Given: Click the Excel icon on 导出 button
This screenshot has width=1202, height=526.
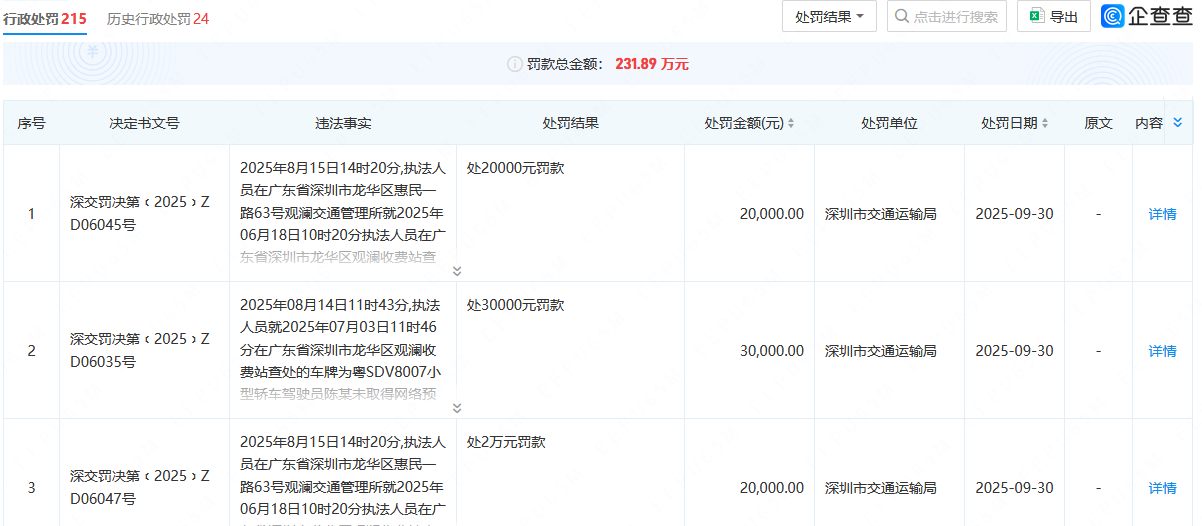Looking at the screenshot, I should pos(1037,17).
